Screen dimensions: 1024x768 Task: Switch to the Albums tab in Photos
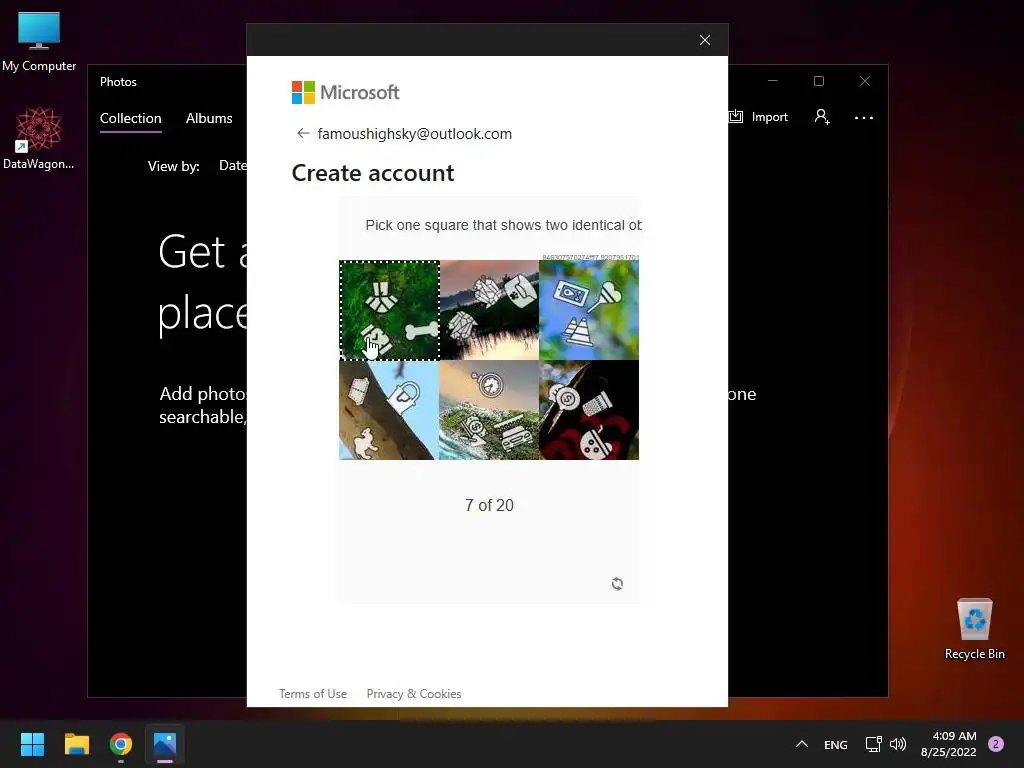[209, 118]
